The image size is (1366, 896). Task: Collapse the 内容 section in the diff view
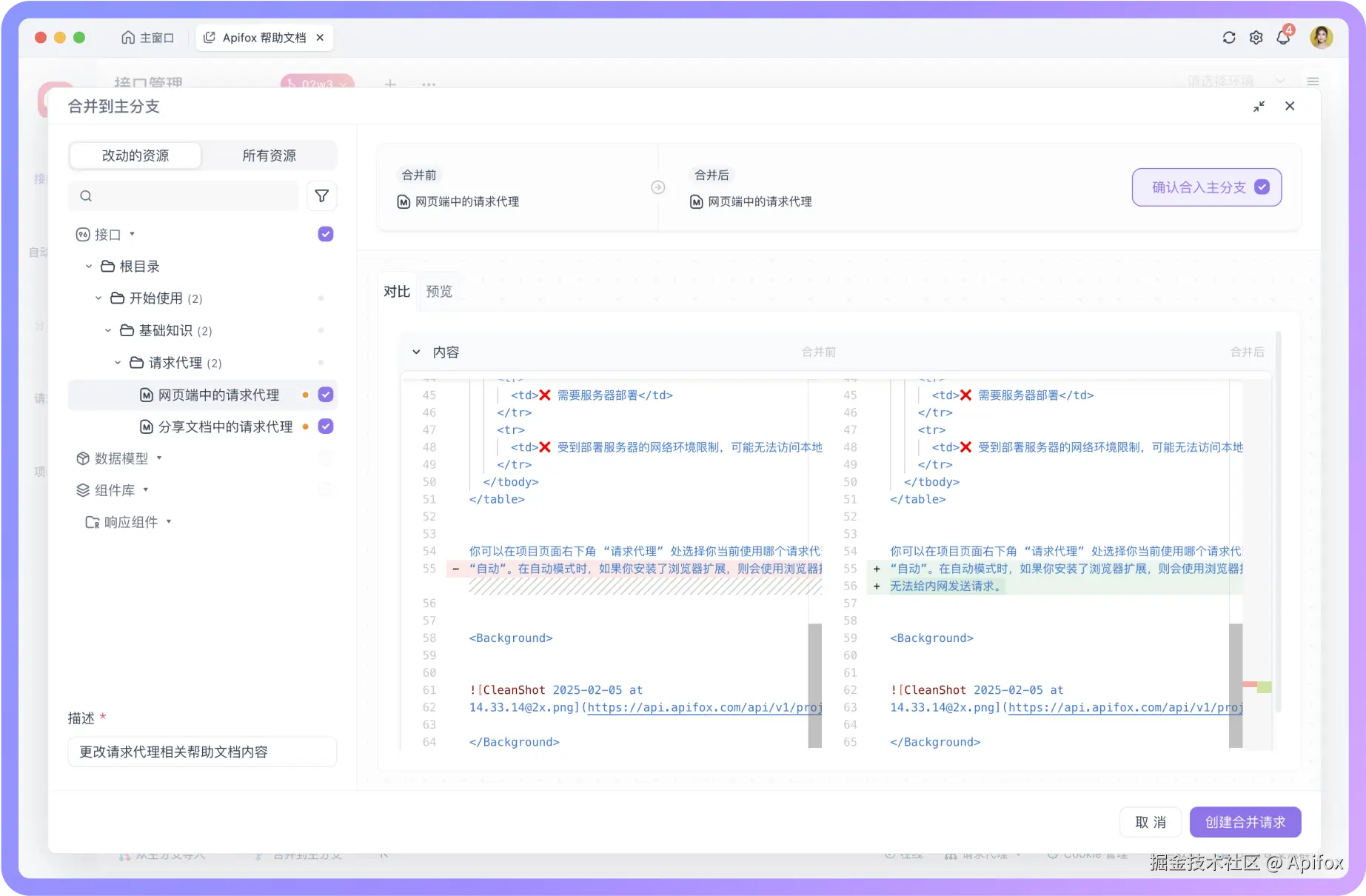click(416, 352)
